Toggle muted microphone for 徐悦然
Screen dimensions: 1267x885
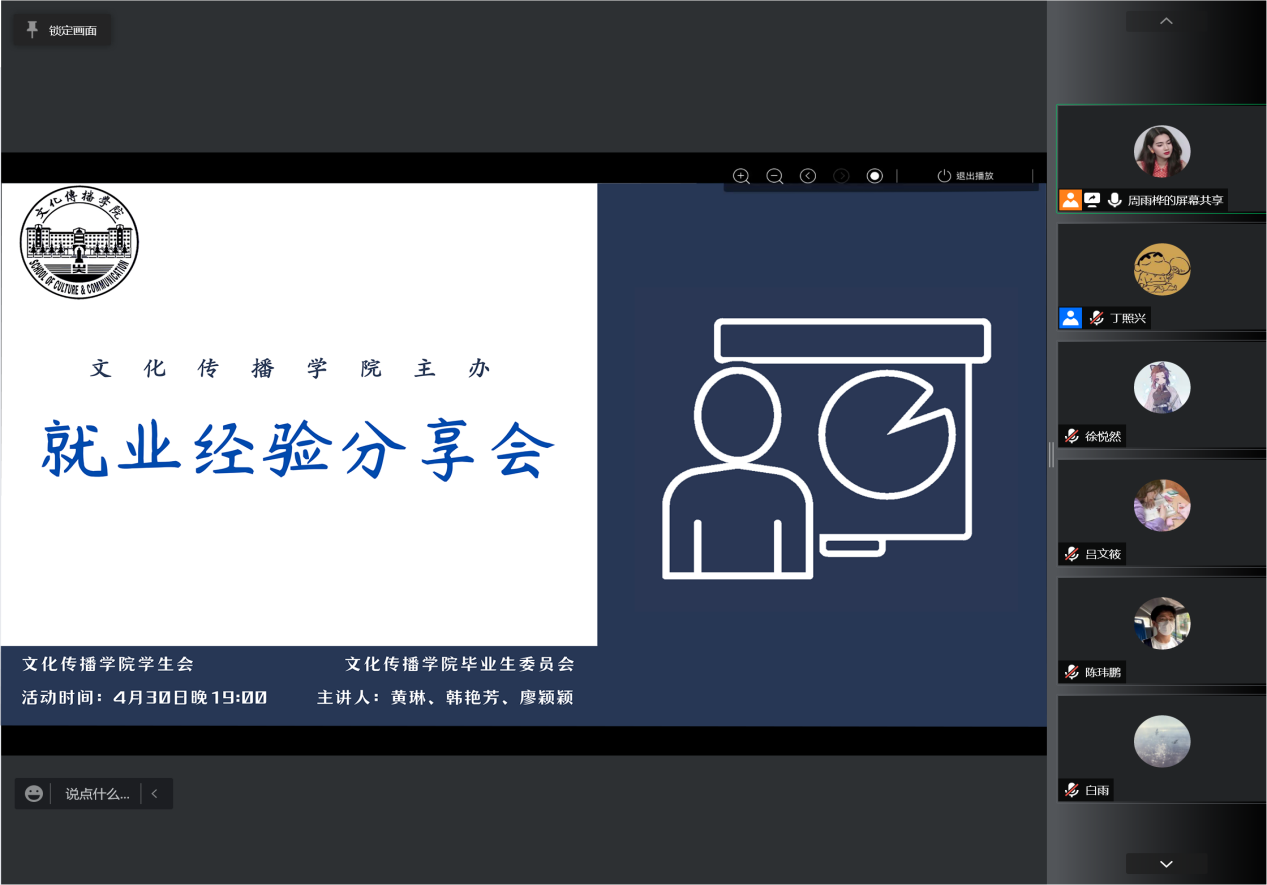point(1072,436)
